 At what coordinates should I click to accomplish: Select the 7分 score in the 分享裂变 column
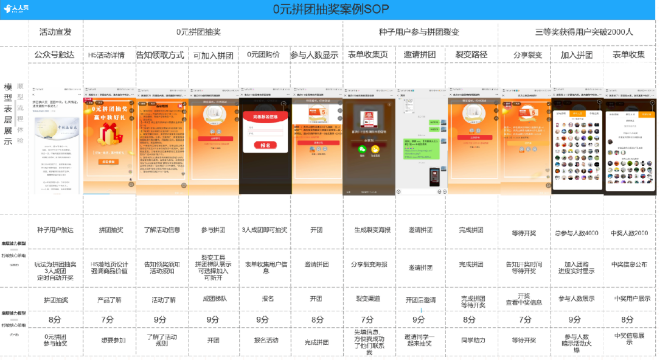pos(525,320)
